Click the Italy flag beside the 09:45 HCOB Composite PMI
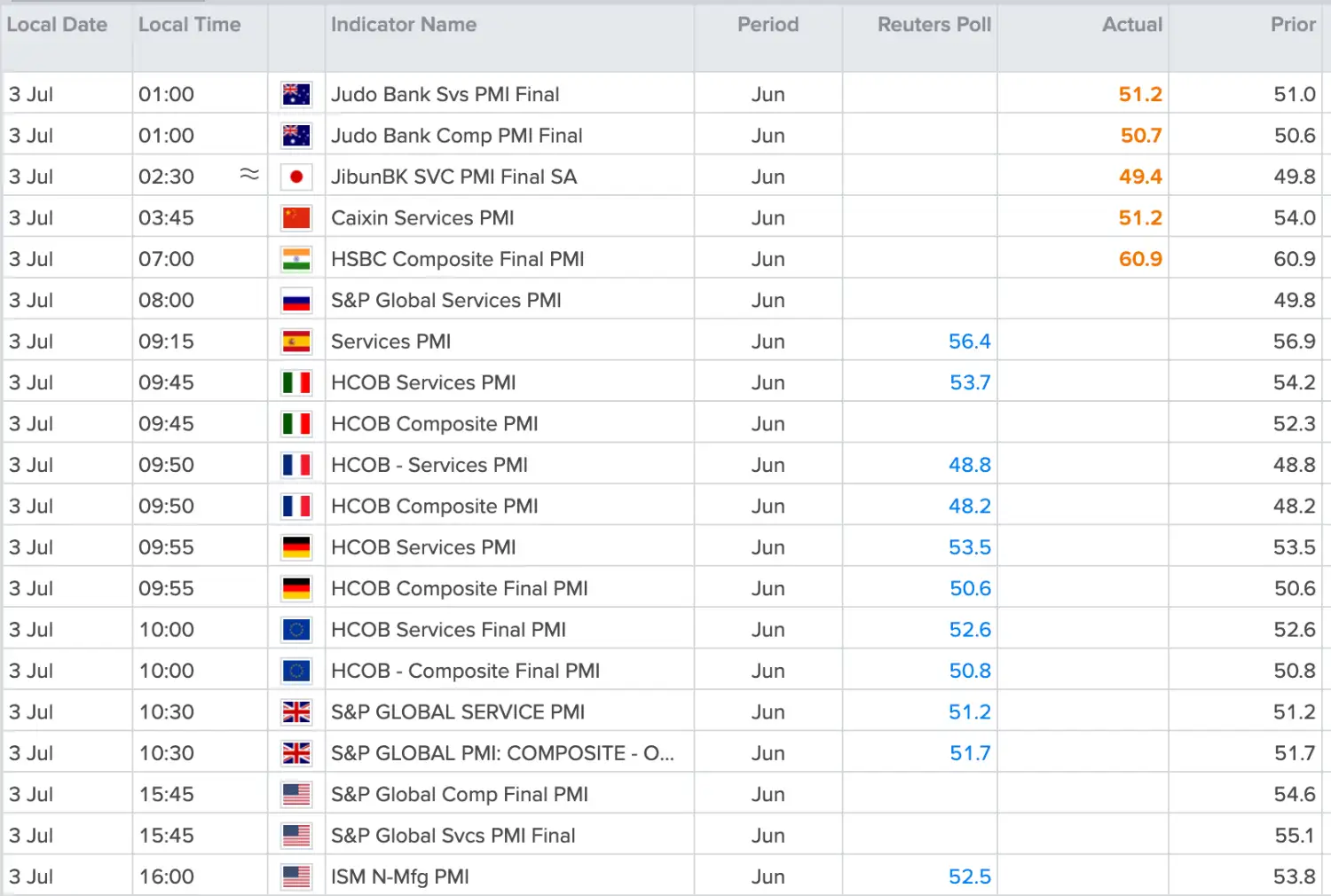The width and height of the screenshot is (1331, 896). pyautogui.click(x=296, y=424)
